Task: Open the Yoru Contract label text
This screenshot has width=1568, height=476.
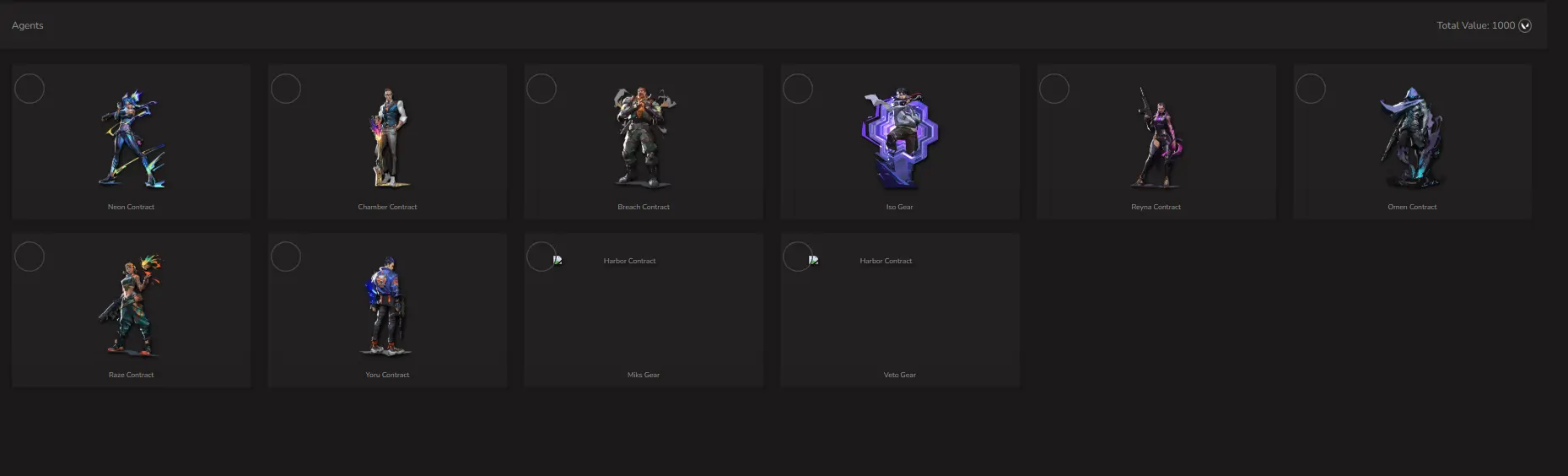Action: pyautogui.click(x=387, y=375)
